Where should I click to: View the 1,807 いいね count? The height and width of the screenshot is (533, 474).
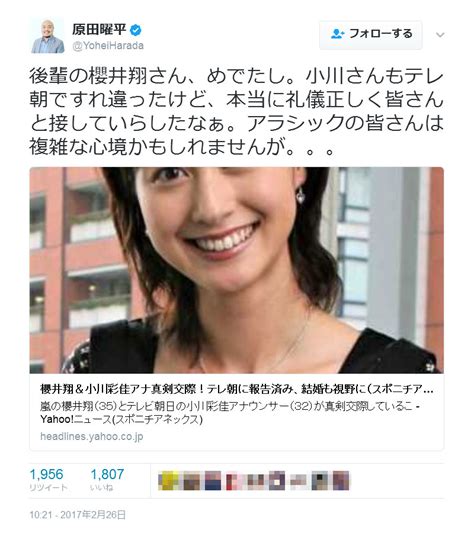click(107, 480)
